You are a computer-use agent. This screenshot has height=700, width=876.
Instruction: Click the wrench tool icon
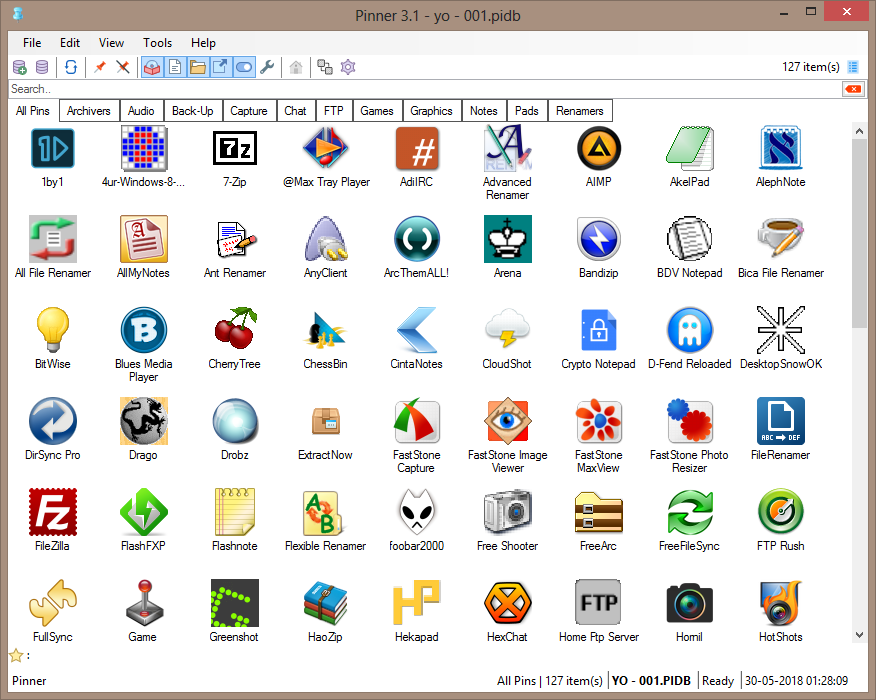[267, 68]
